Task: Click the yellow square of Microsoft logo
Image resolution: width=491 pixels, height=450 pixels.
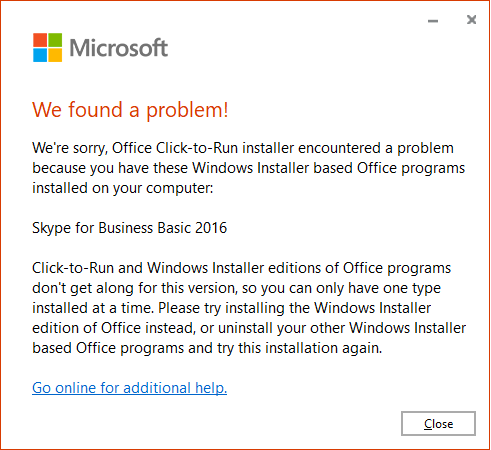Action: click(55, 55)
